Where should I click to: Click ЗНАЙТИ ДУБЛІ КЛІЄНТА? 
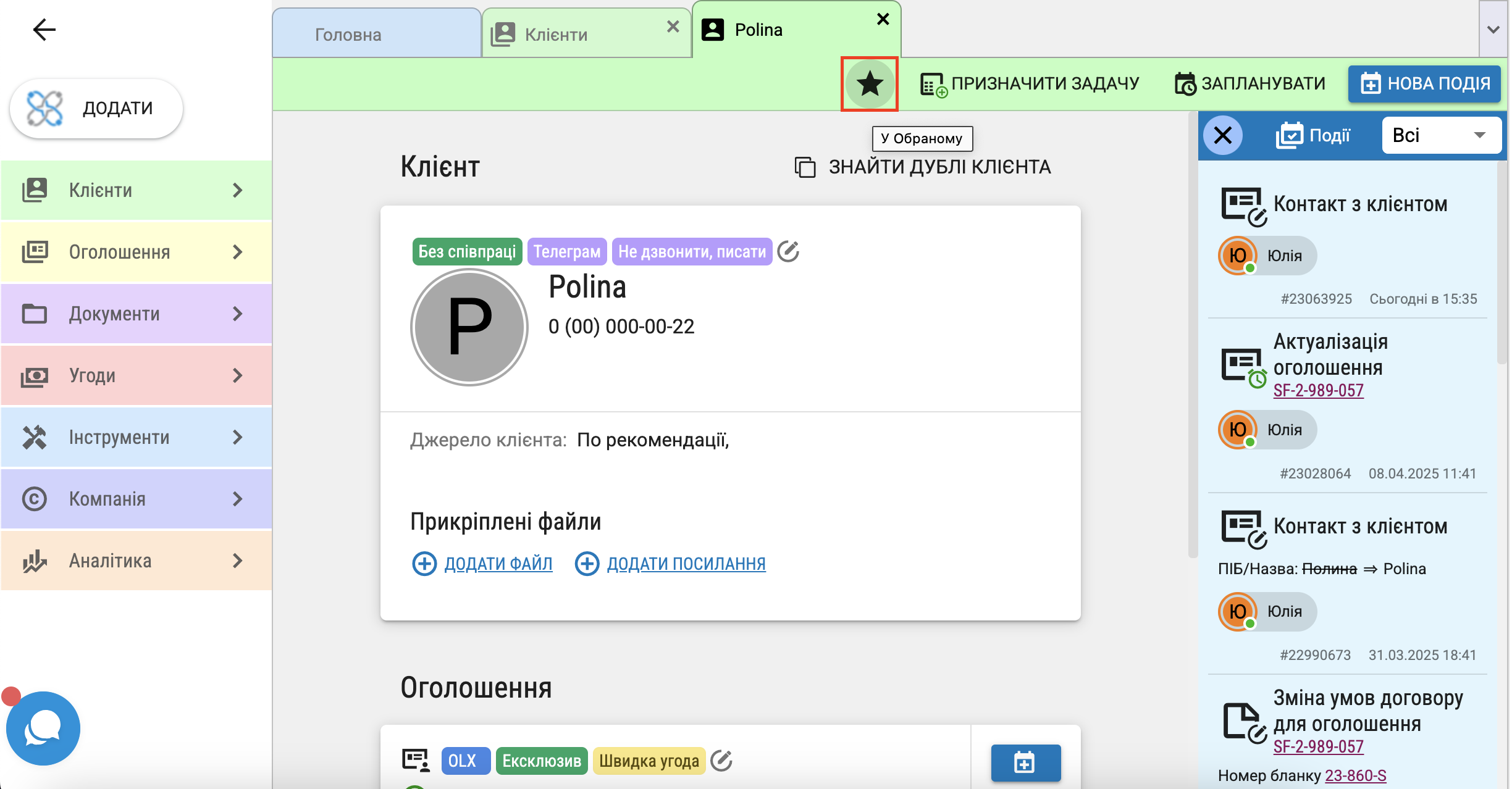pos(923,167)
